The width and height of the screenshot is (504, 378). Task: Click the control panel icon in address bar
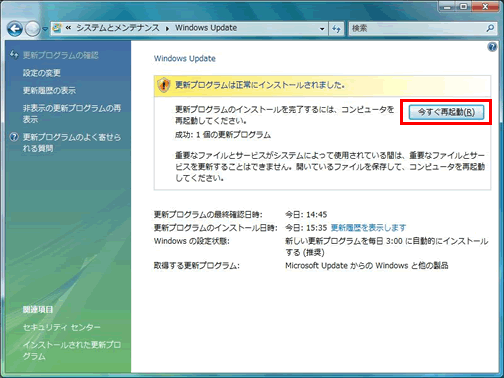pyautogui.click(x=57, y=28)
